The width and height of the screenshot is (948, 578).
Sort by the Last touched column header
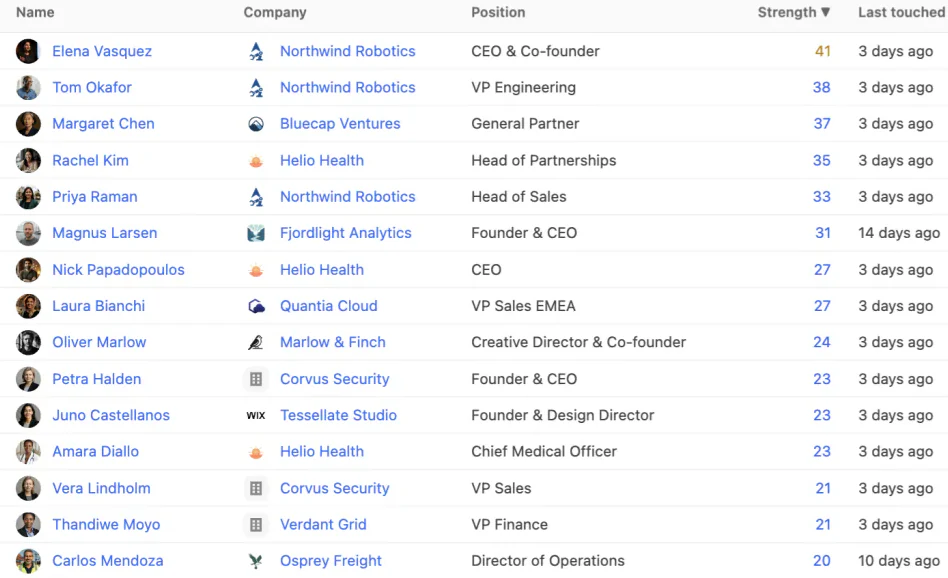pos(901,12)
